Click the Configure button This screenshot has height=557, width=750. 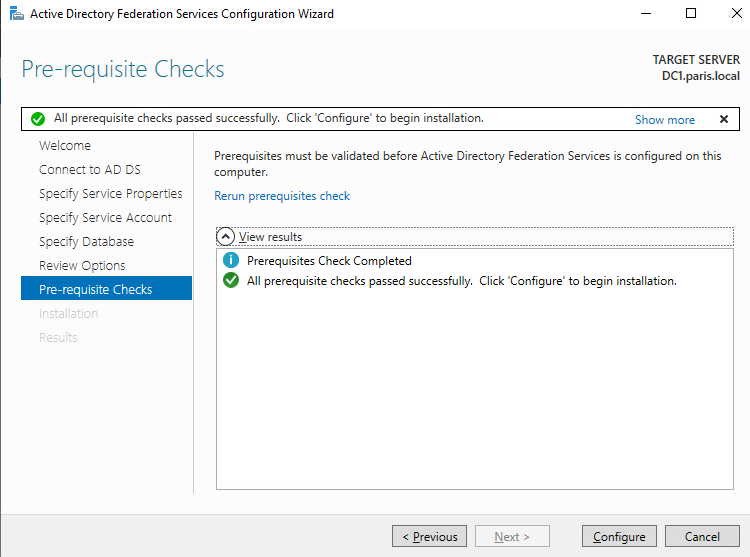coord(619,536)
